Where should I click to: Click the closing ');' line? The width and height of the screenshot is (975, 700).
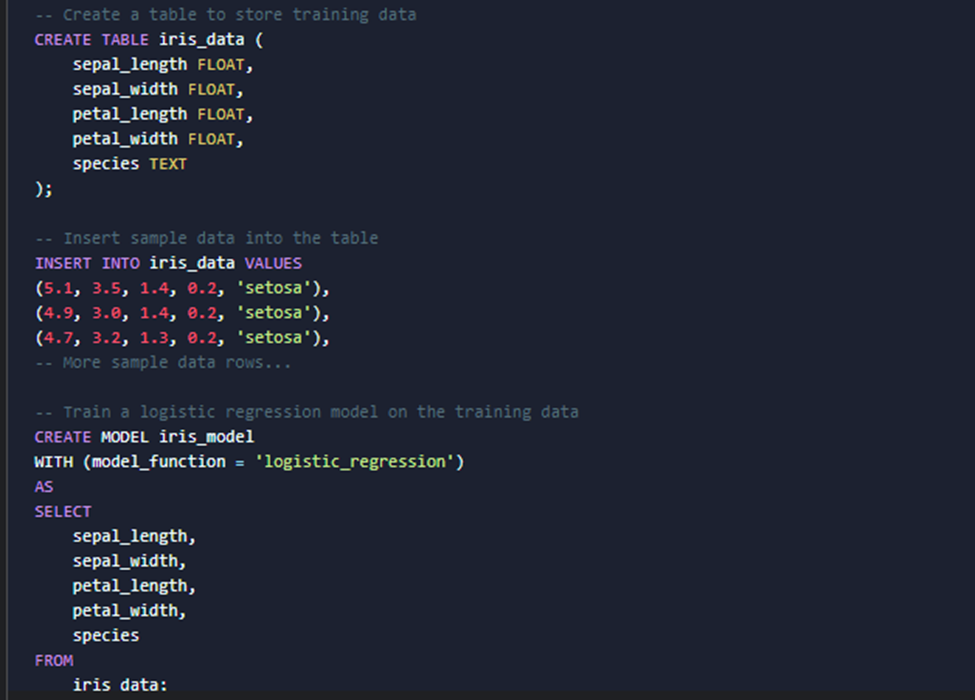44,188
